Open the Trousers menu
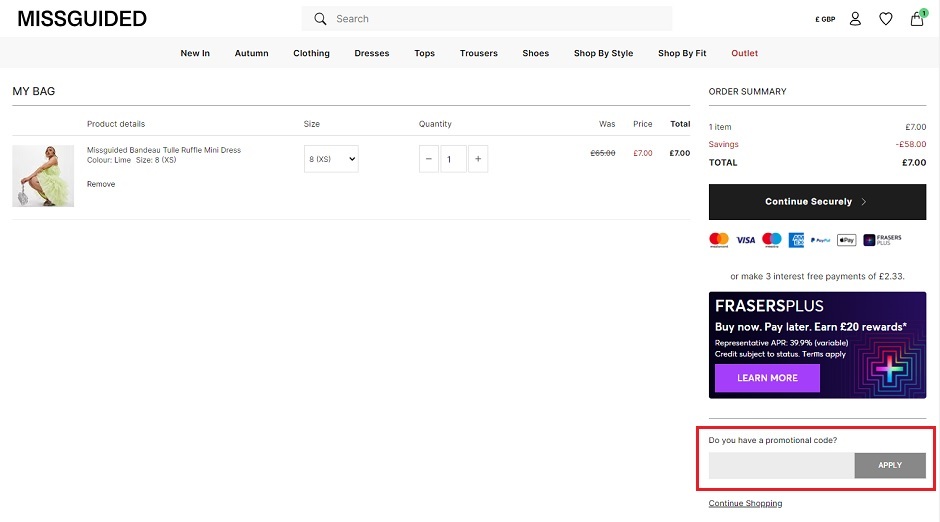The width and height of the screenshot is (940, 522). pyautogui.click(x=478, y=53)
